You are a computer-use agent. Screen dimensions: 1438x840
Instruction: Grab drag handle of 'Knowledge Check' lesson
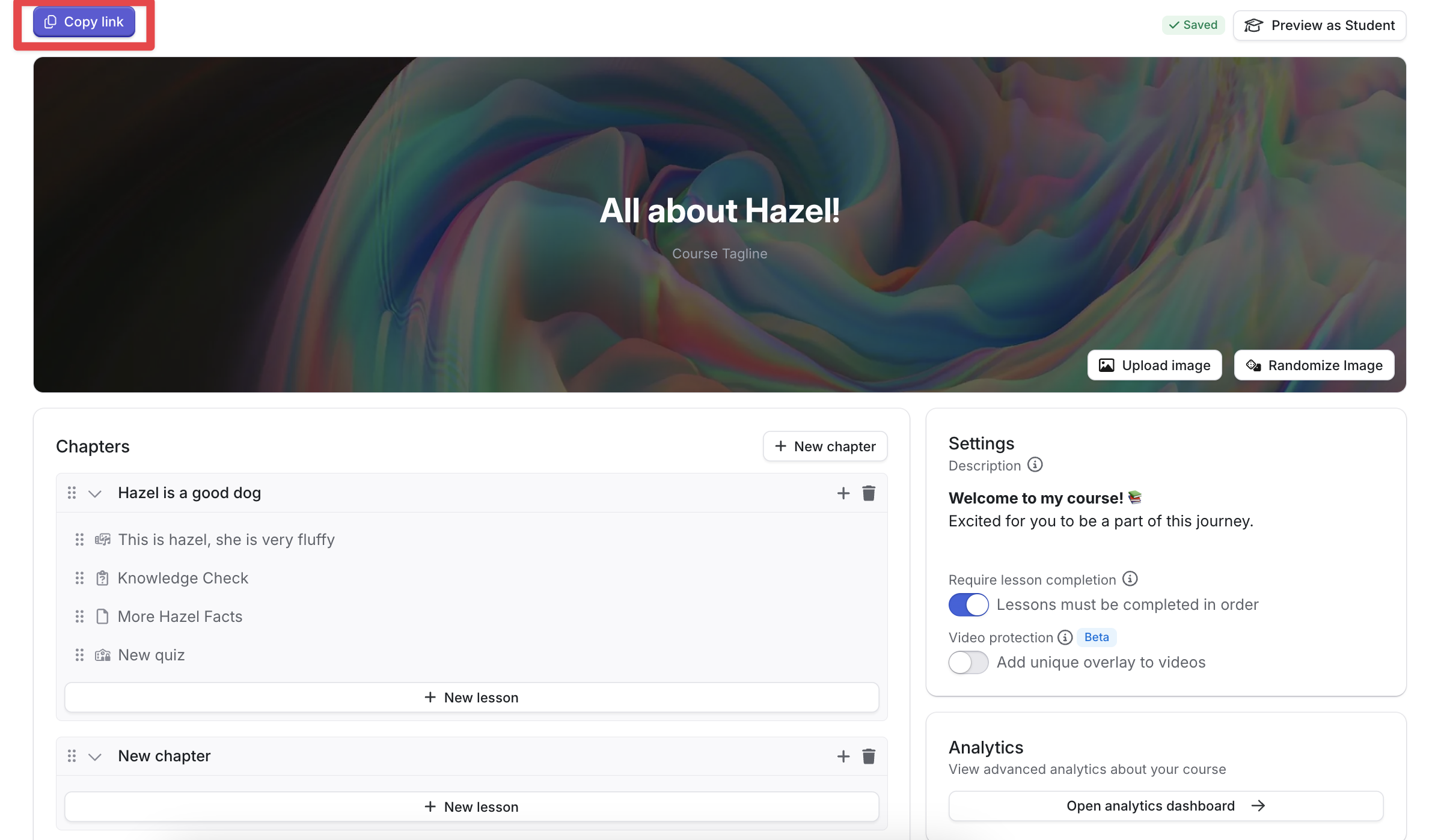pos(79,578)
